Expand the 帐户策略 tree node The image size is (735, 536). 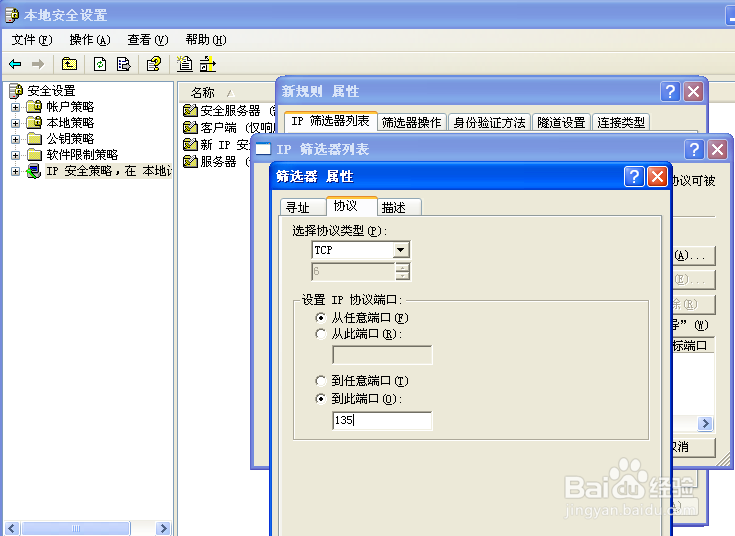coord(15,107)
